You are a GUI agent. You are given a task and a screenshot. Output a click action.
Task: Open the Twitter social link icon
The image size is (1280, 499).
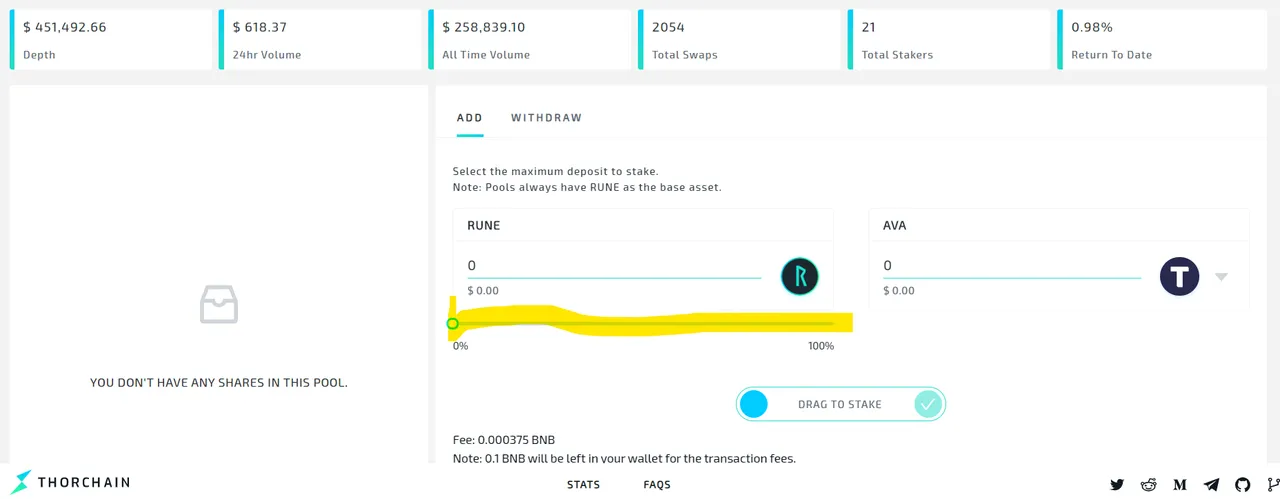(x=1117, y=485)
